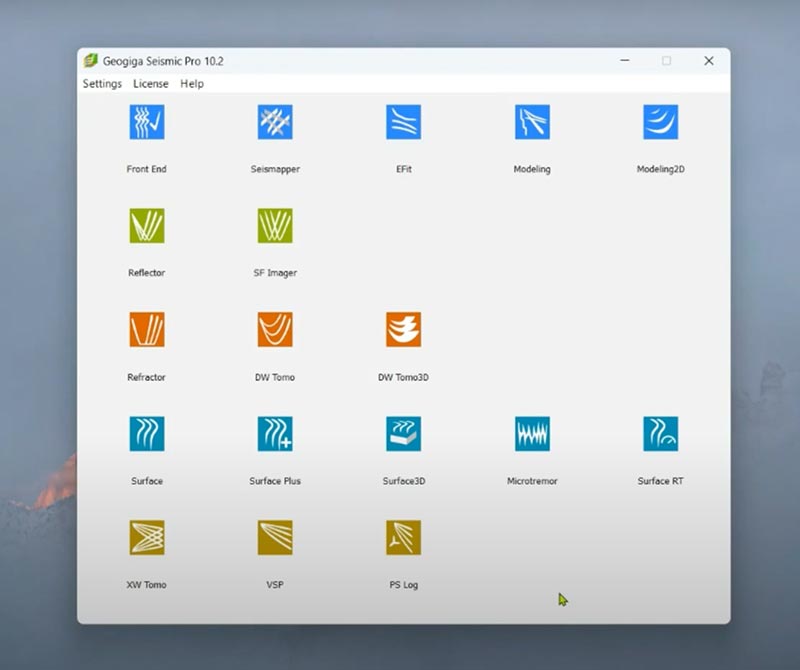Click the "Modeling2D" label text
The height and width of the screenshot is (670, 800).
click(x=661, y=169)
